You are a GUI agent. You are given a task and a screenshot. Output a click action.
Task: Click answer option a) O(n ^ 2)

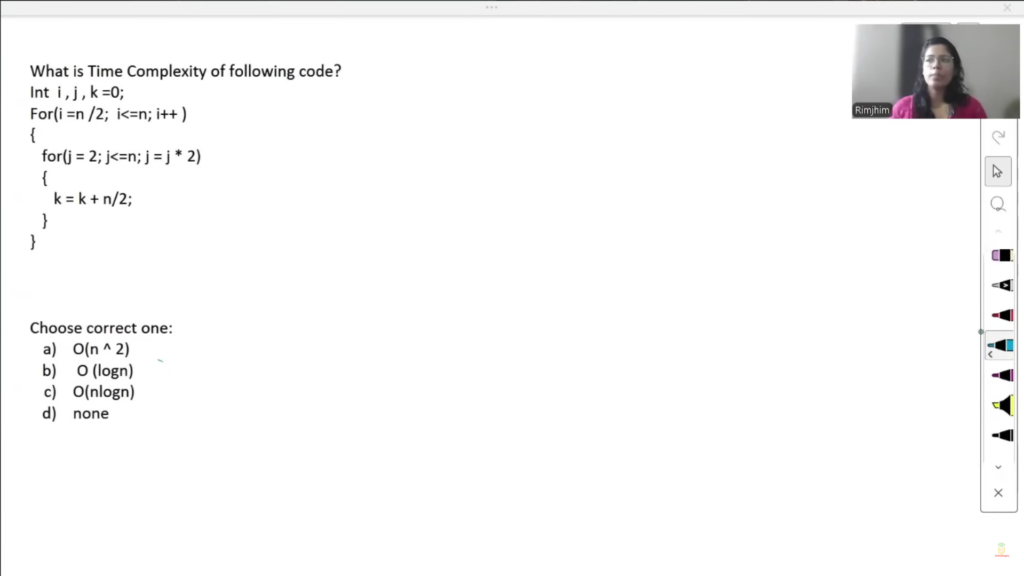coord(86,349)
